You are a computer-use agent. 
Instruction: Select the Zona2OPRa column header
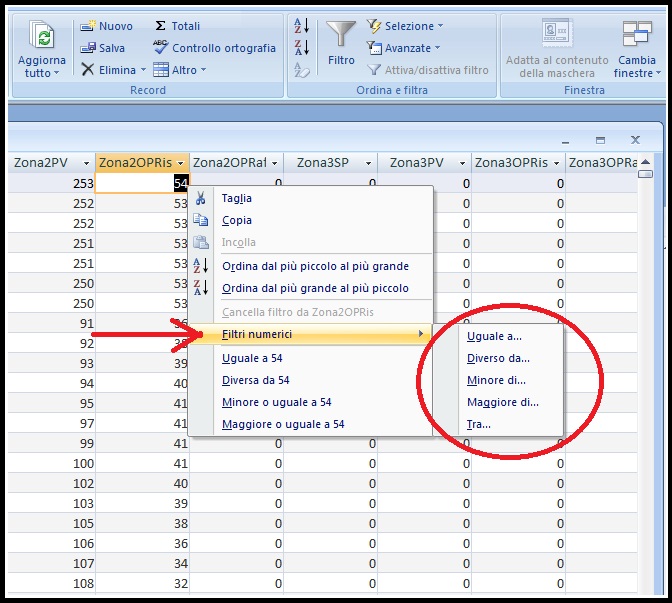236,163
